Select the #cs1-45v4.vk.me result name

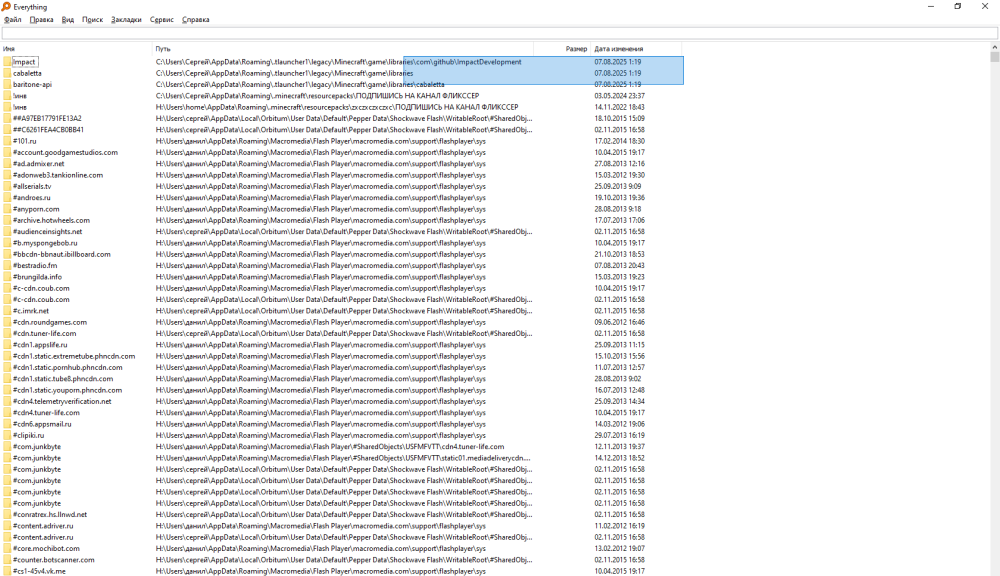tap(39, 572)
